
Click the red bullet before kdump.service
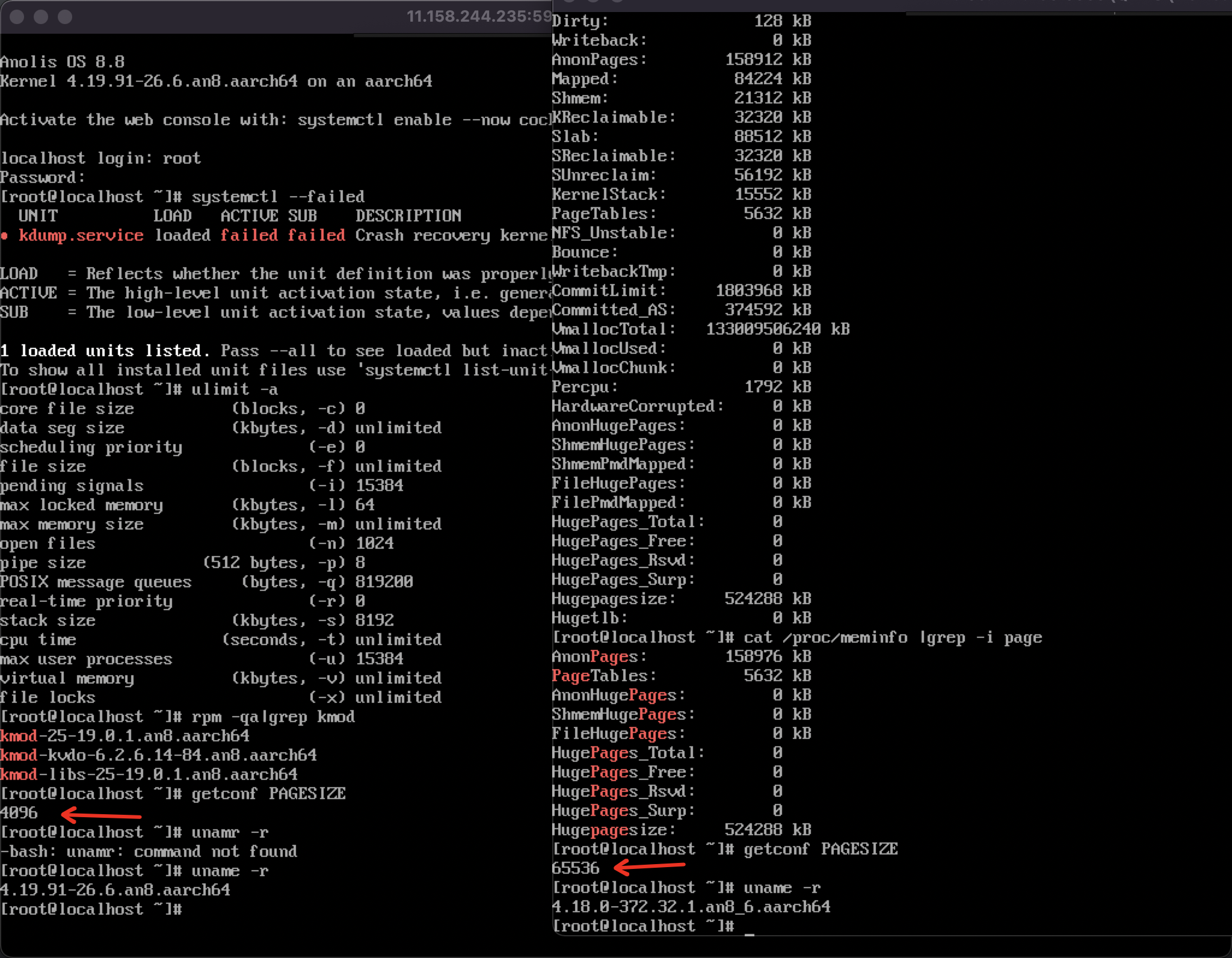5,236
